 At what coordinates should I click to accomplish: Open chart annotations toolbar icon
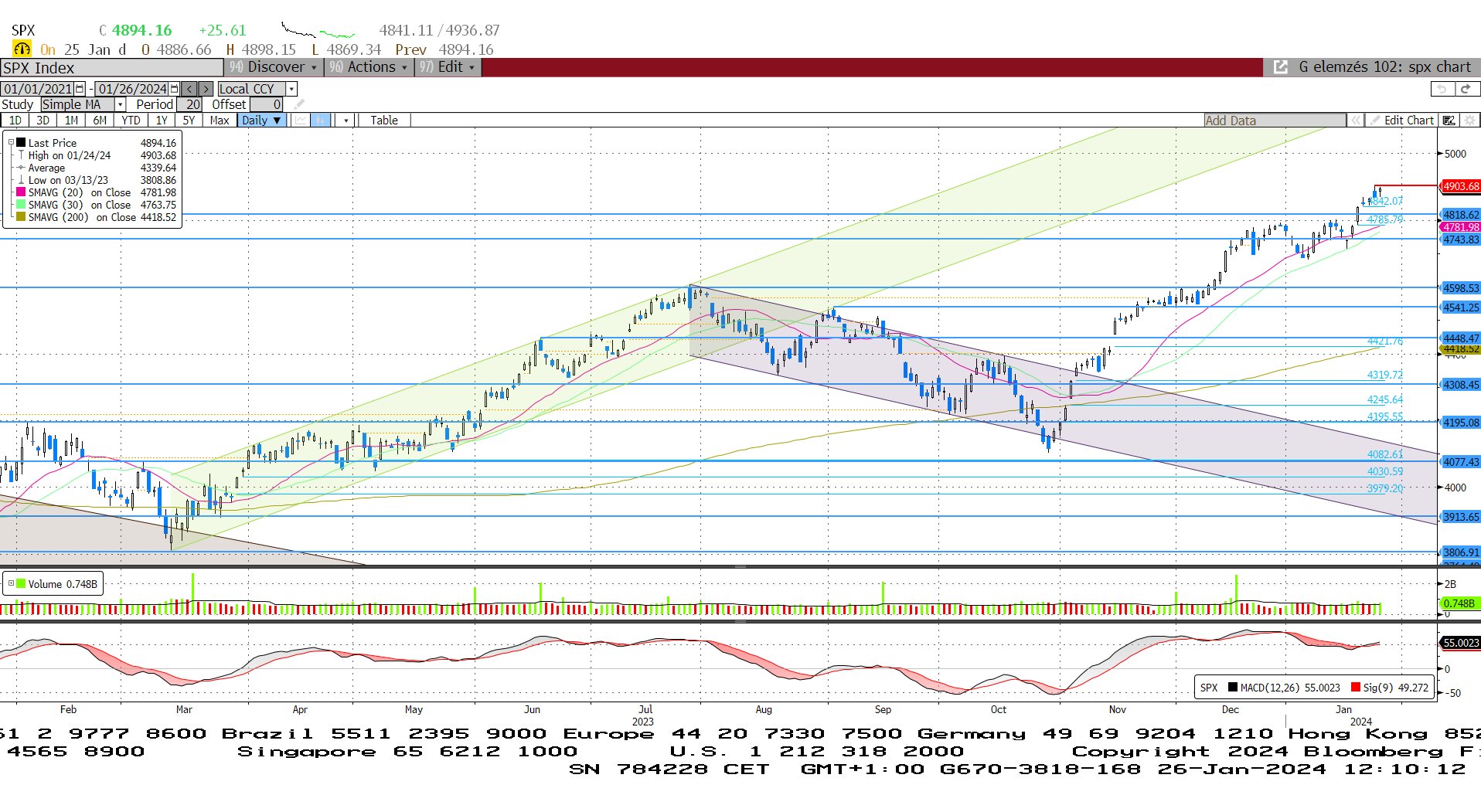coord(1449,121)
